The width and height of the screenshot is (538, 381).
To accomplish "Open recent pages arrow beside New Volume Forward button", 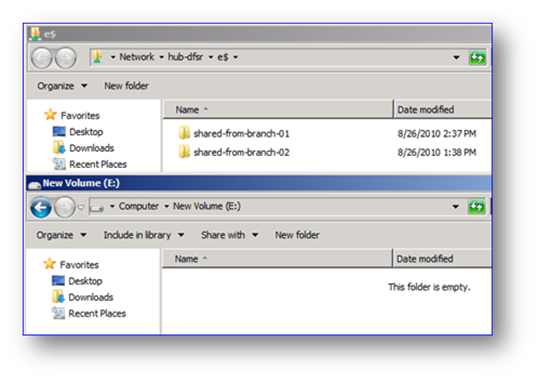I will click(81, 207).
